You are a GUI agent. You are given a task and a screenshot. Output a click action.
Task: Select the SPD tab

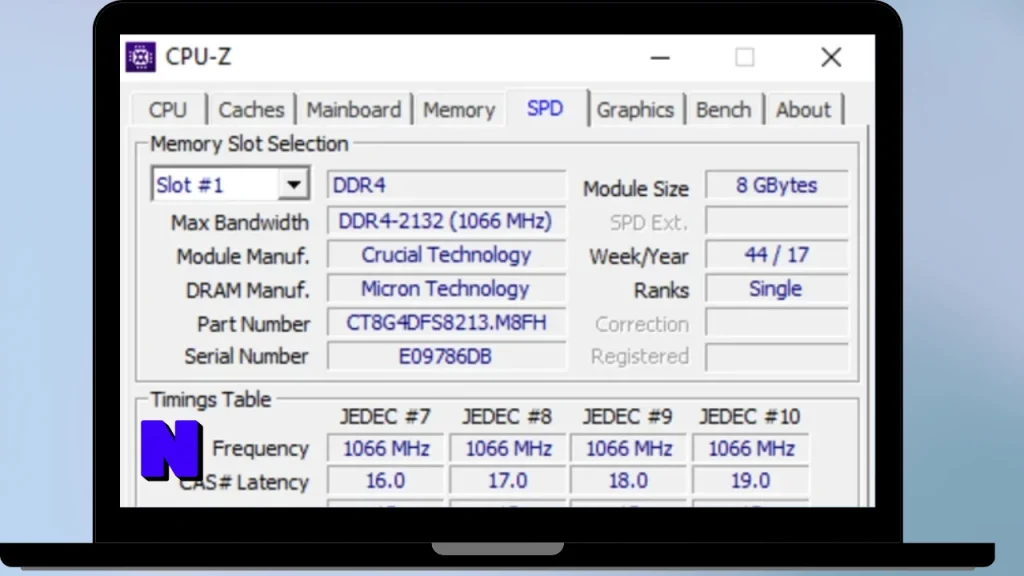545,108
